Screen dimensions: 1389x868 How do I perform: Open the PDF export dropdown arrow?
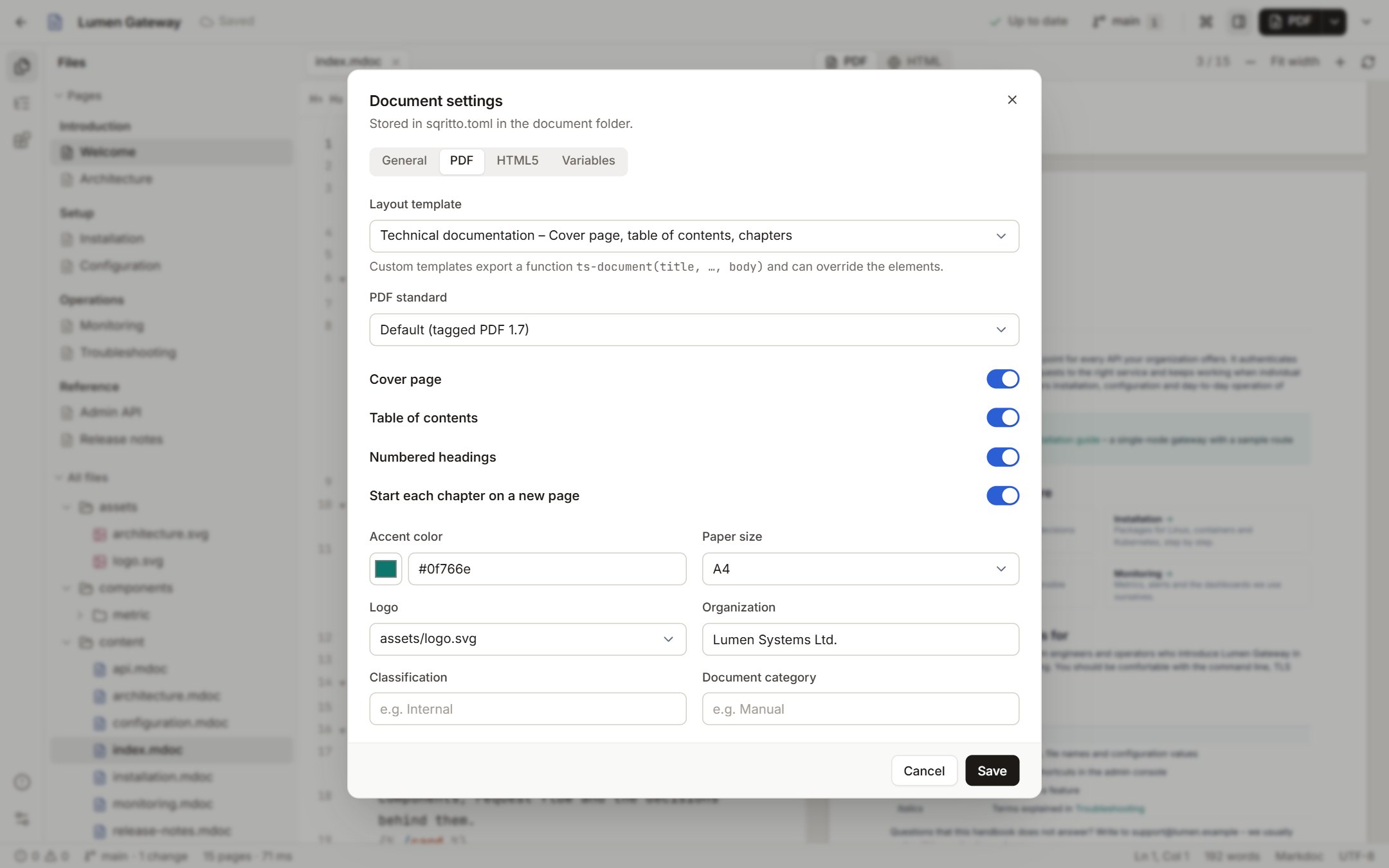[x=1335, y=22]
